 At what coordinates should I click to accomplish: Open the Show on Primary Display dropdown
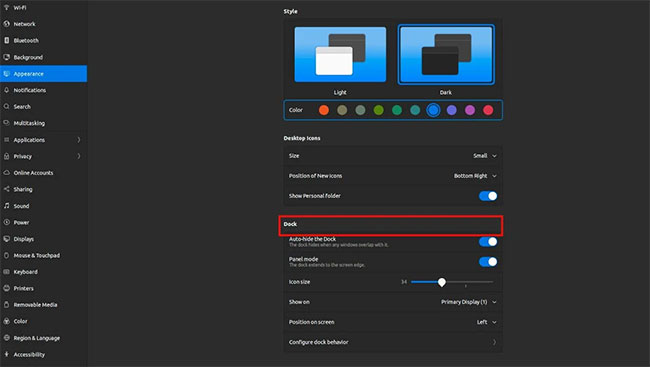pyautogui.click(x=468, y=302)
